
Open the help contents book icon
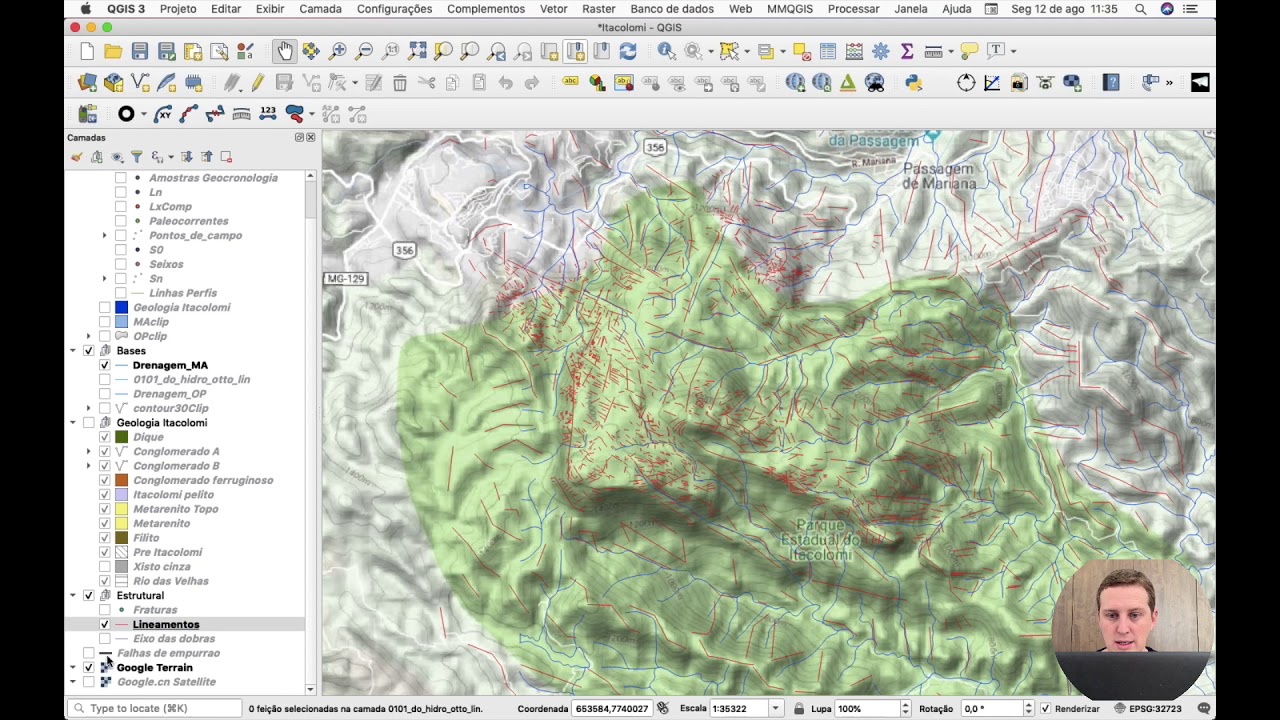click(x=1111, y=83)
